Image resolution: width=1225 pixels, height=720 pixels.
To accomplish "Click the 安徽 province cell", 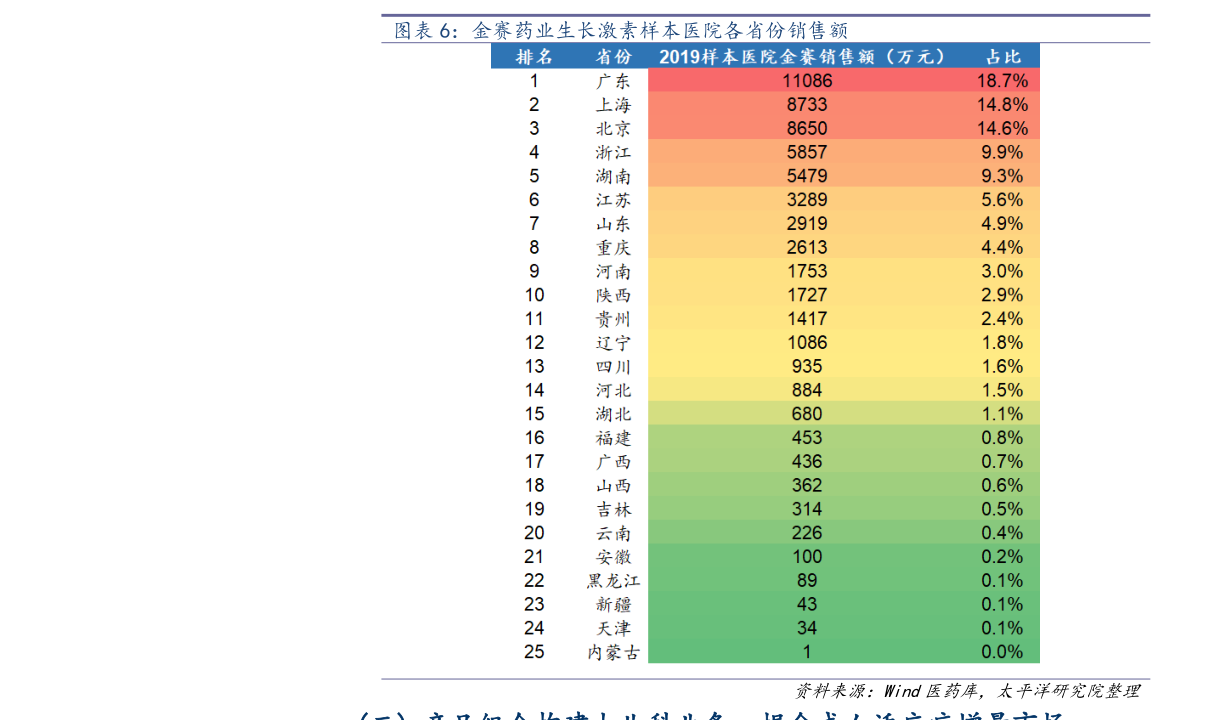I will tap(613, 557).
